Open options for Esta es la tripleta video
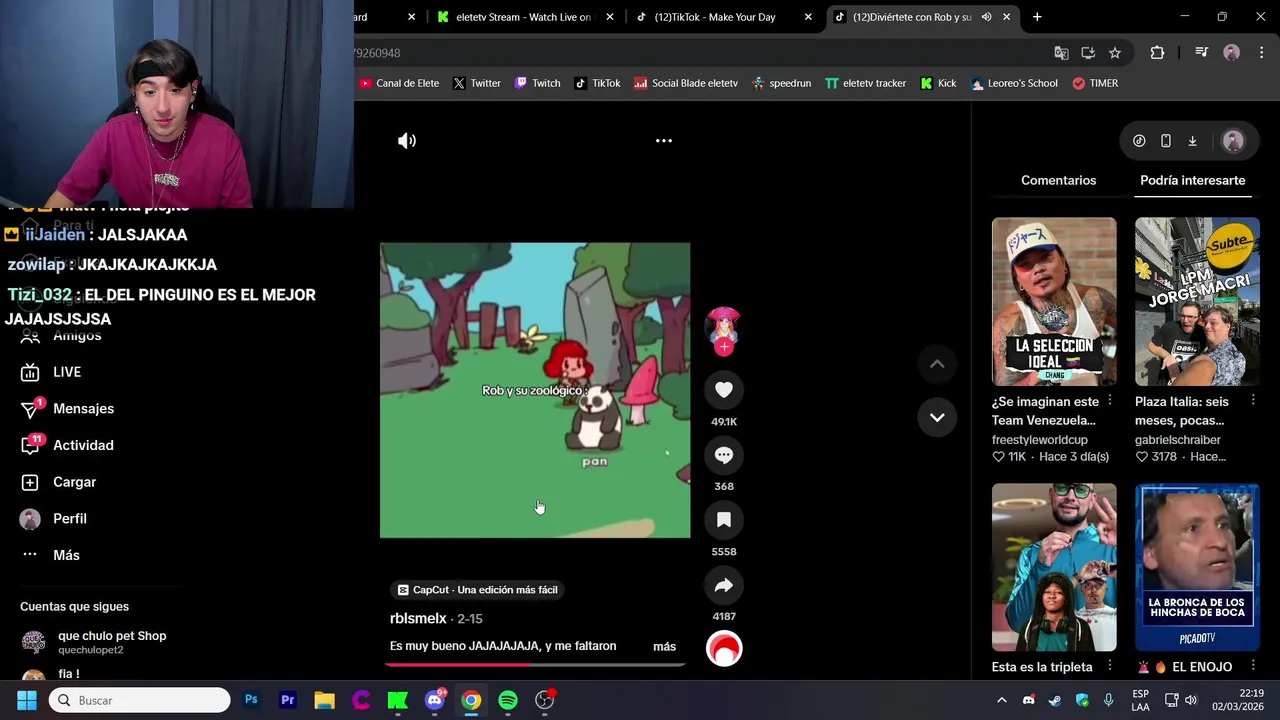 click(1109, 667)
